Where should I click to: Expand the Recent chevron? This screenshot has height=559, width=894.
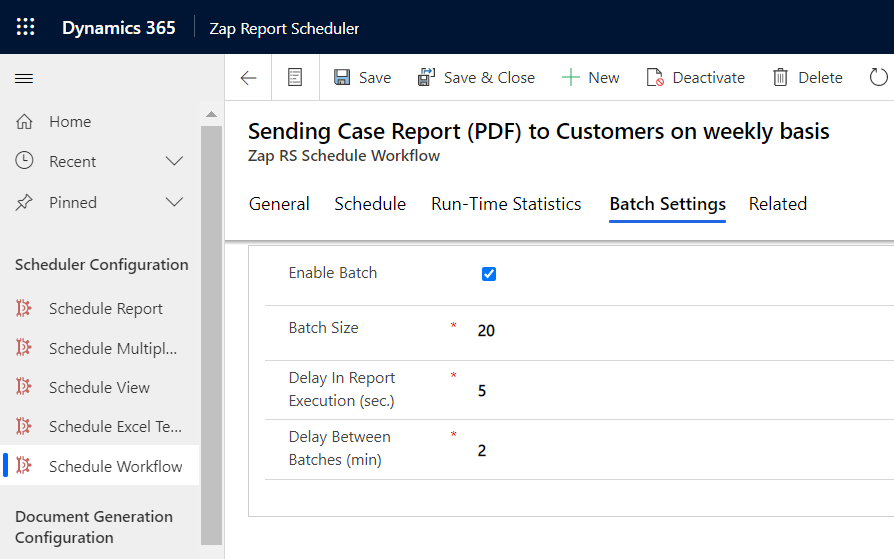click(174, 161)
